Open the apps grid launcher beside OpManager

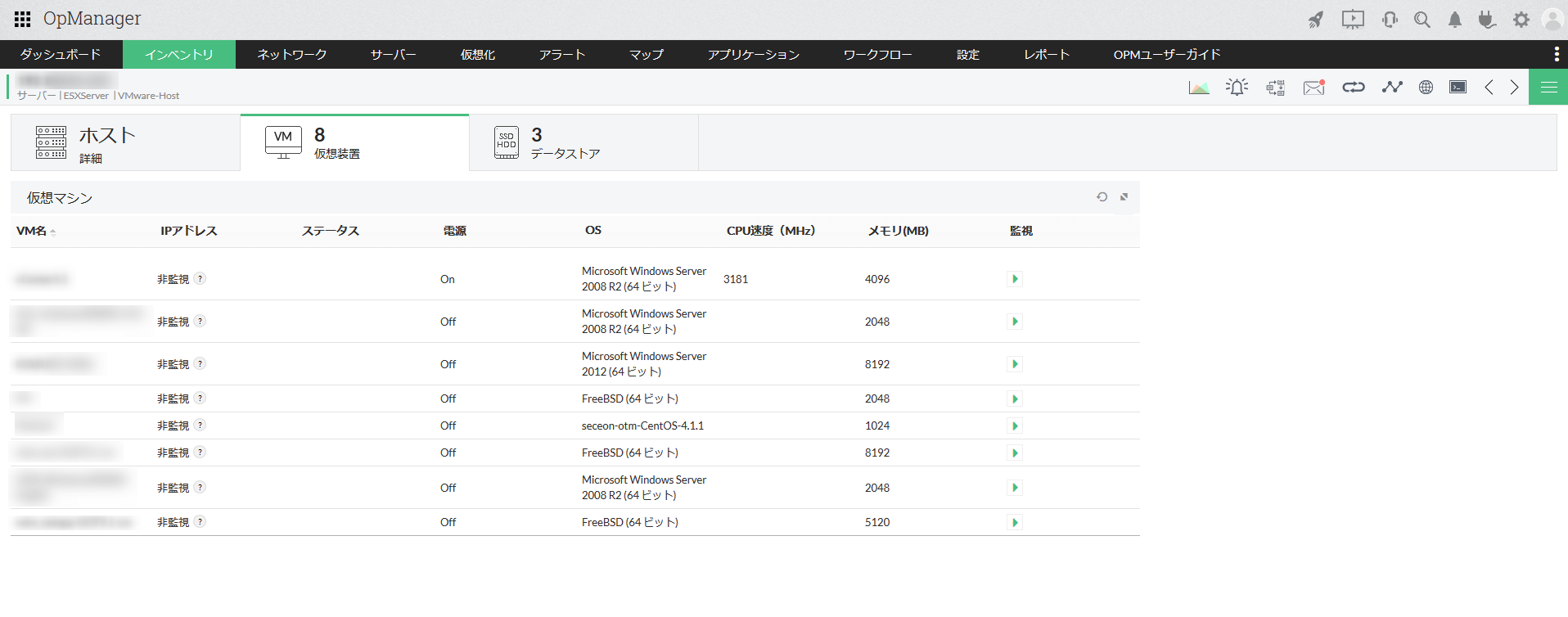coord(23,19)
